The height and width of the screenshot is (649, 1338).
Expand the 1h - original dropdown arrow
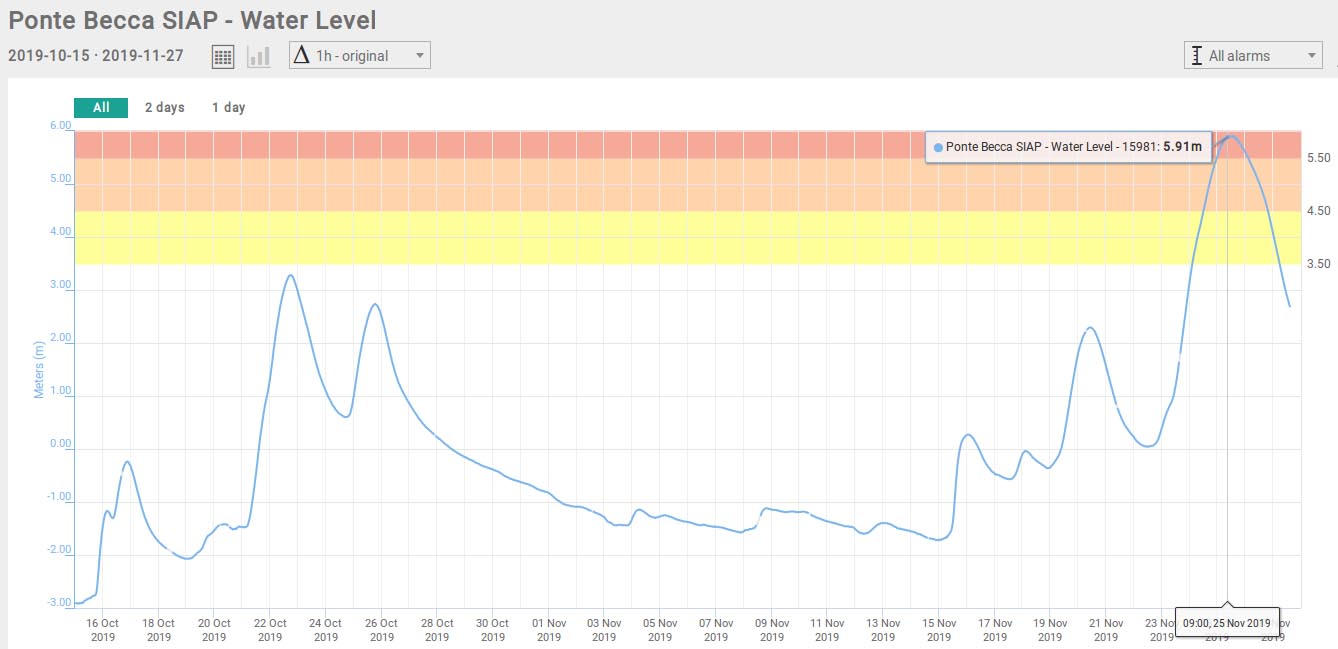pyautogui.click(x=419, y=56)
